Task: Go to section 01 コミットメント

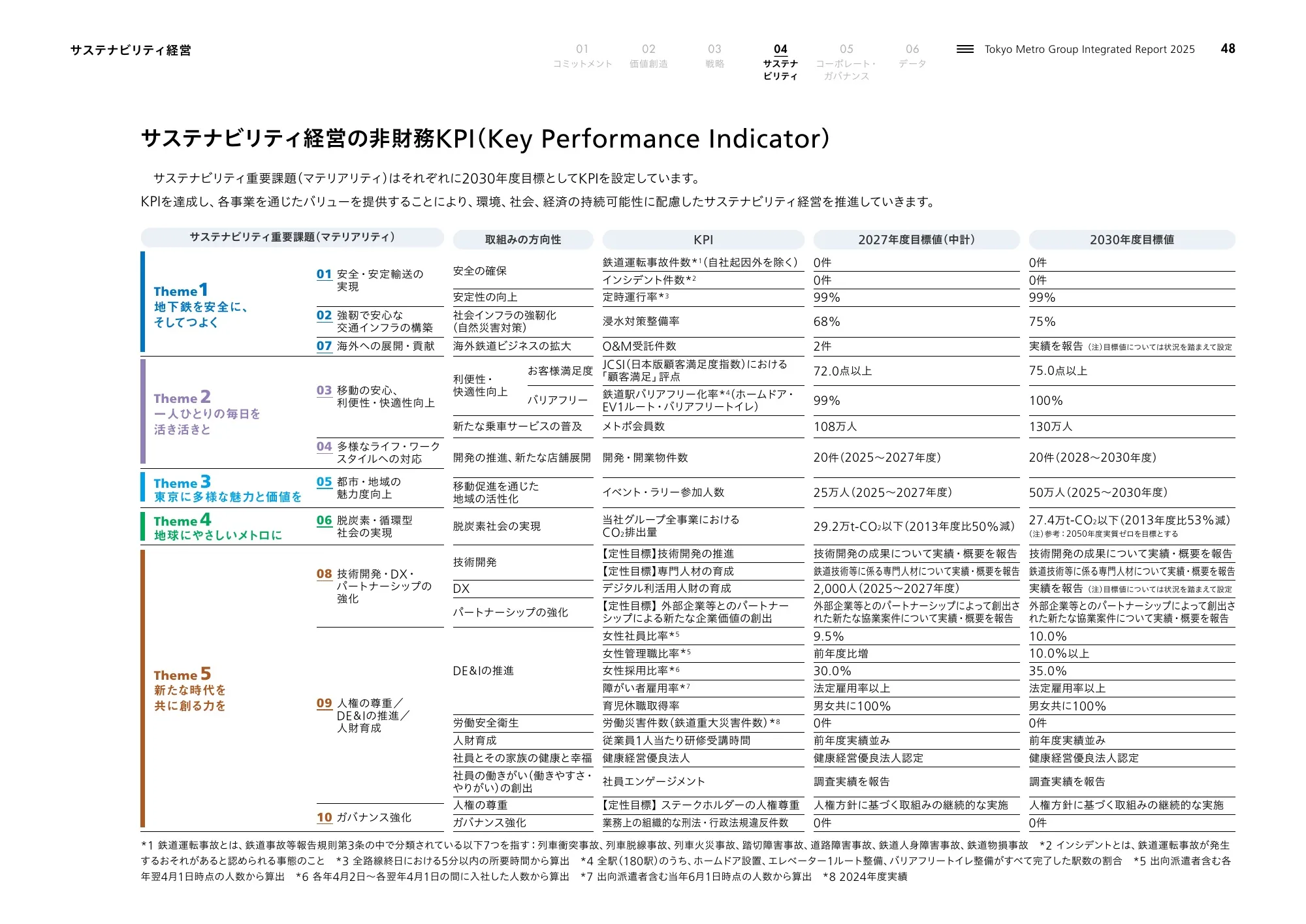Action: (582, 56)
